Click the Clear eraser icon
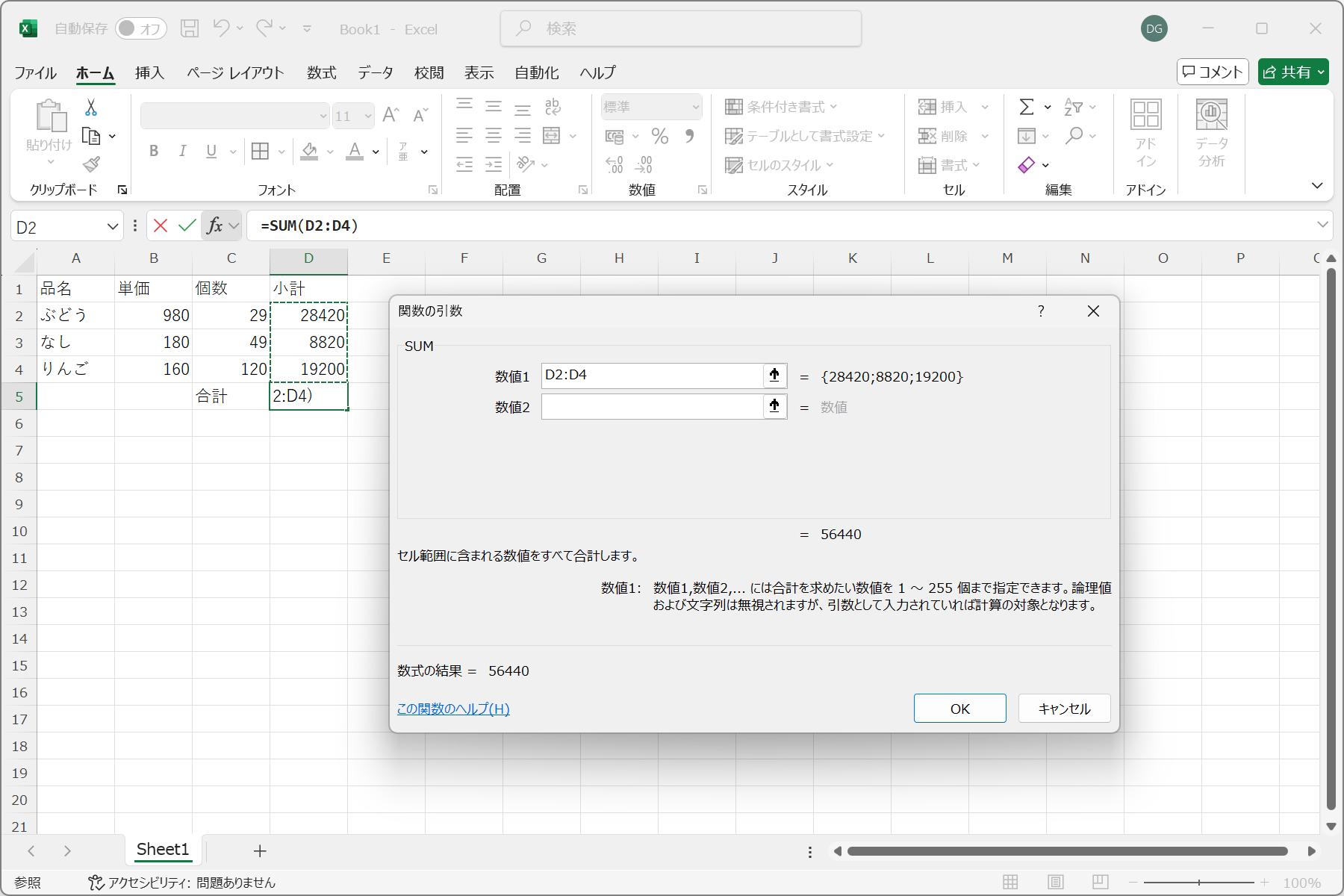The width and height of the screenshot is (1344, 896). click(1027, 164)
